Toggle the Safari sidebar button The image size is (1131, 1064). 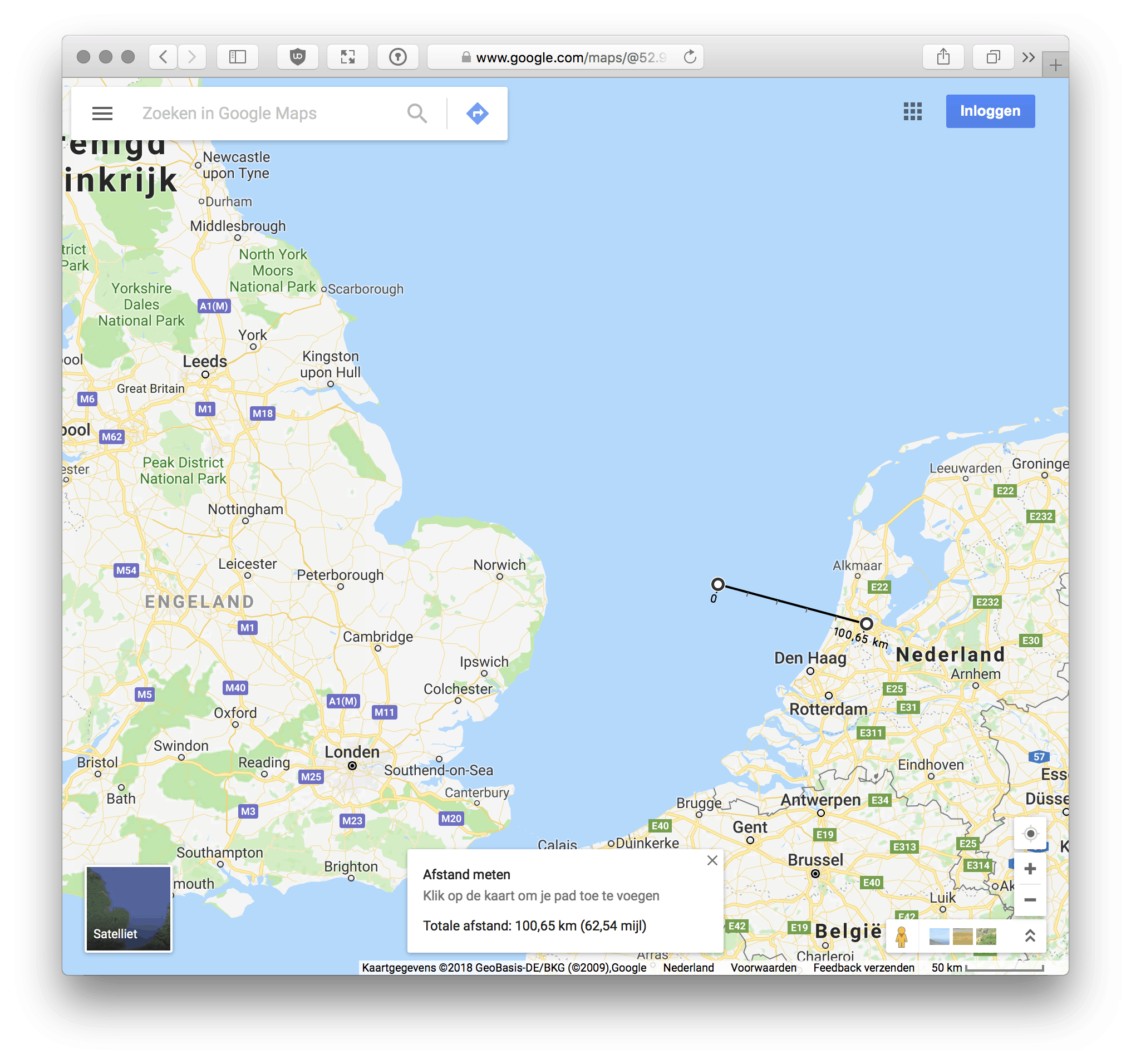click(x=237, y=57)
